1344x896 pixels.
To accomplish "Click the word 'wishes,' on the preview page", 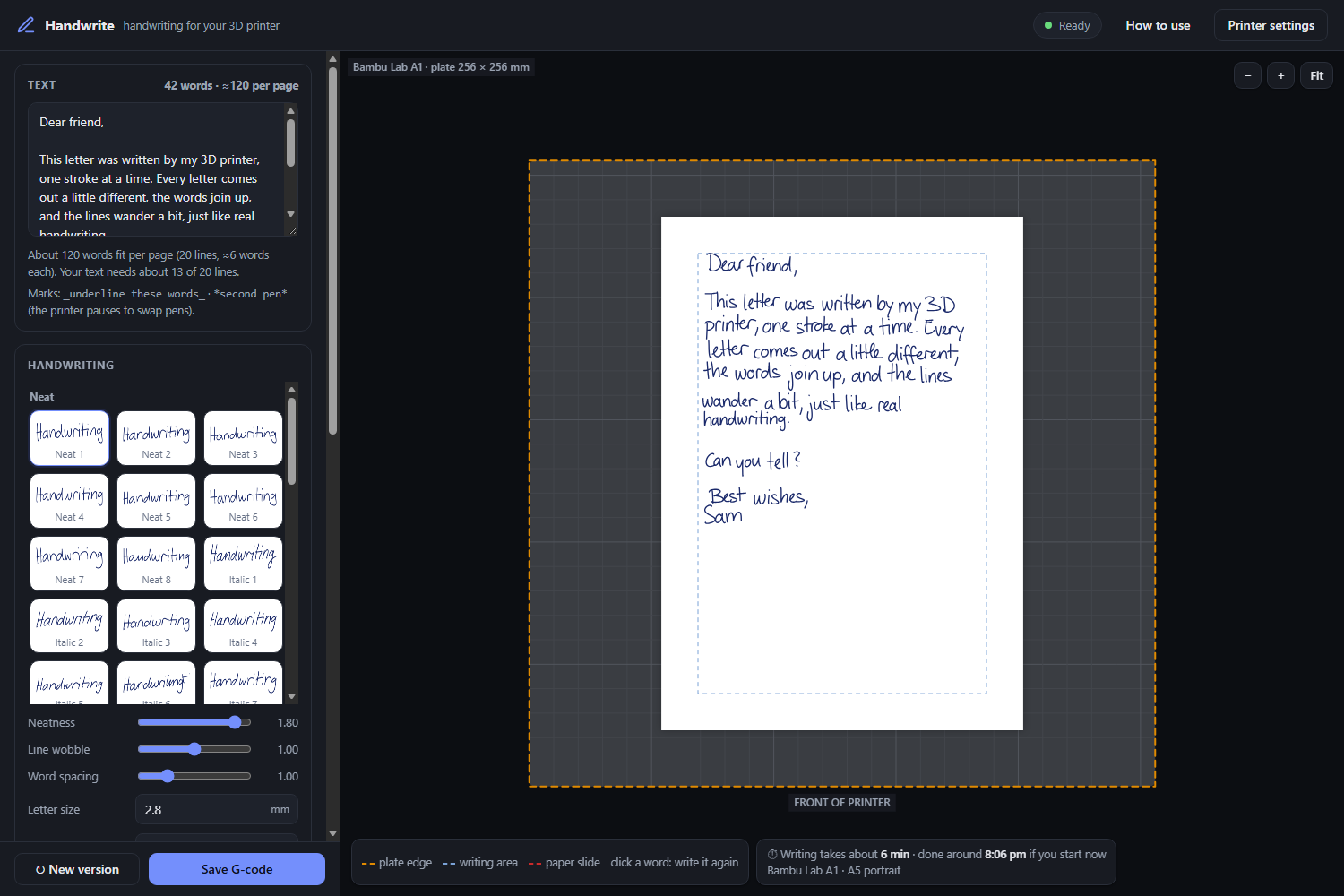I will click(x=780, y=497).
